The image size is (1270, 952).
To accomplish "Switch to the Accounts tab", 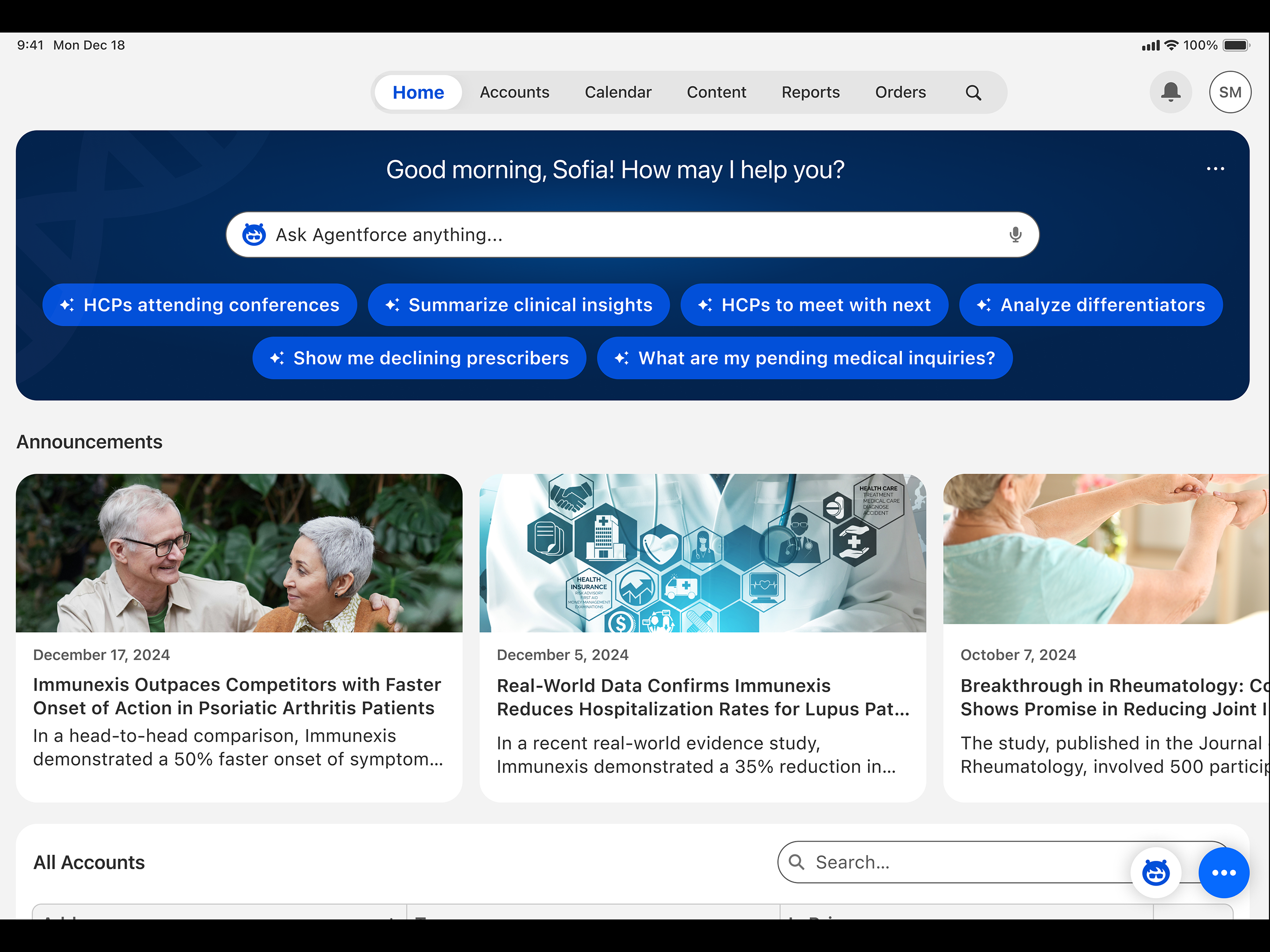I will 515,93.
